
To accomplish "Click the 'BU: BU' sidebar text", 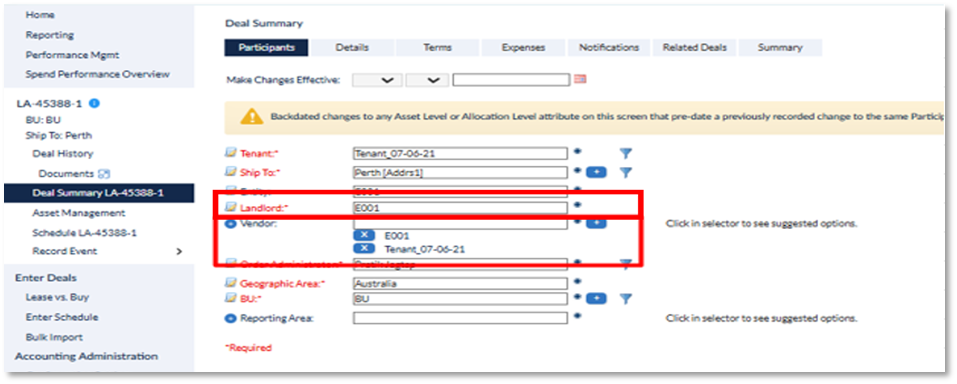I will pyautogui.click(x=43, y=120).
